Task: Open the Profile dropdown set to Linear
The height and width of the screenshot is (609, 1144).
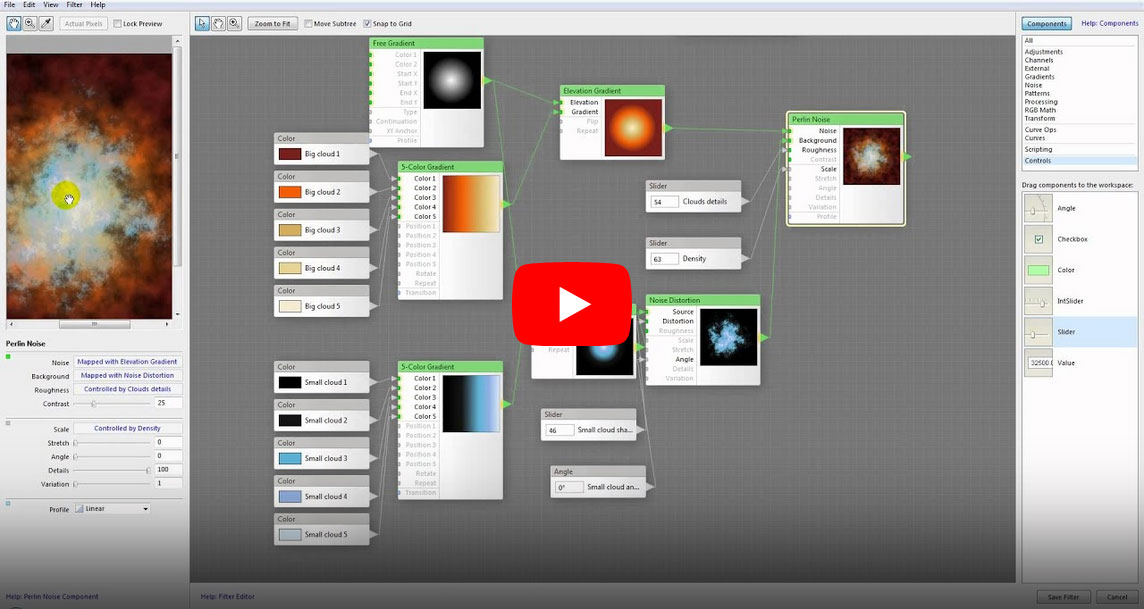Action: coord(112,509)
